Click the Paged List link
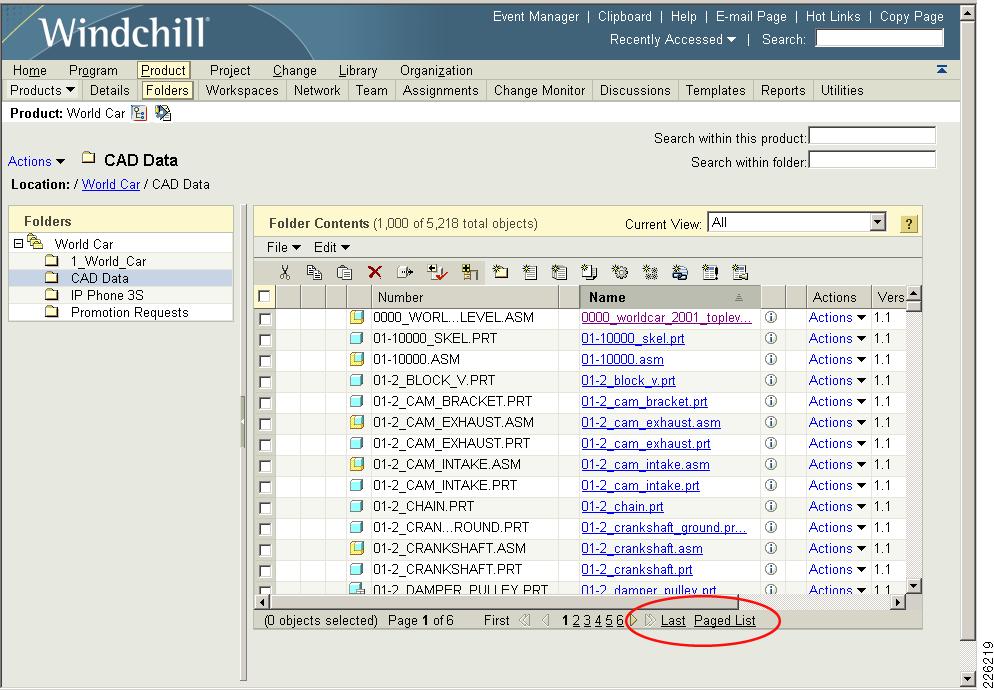This screenshot has width=994, height=690. pyautogui.click(x=725, y=620)
